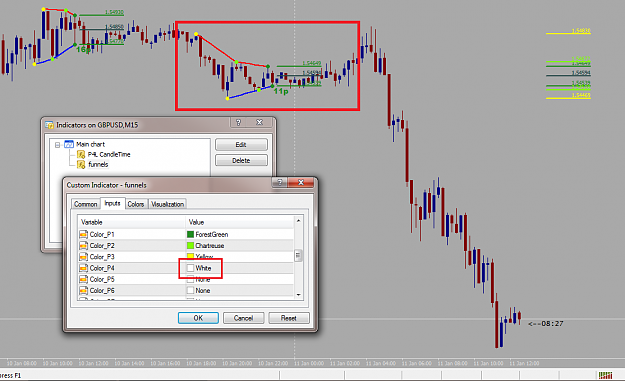Click the Variable column header
The image size is (625, 381).
[x=132, y=222]
